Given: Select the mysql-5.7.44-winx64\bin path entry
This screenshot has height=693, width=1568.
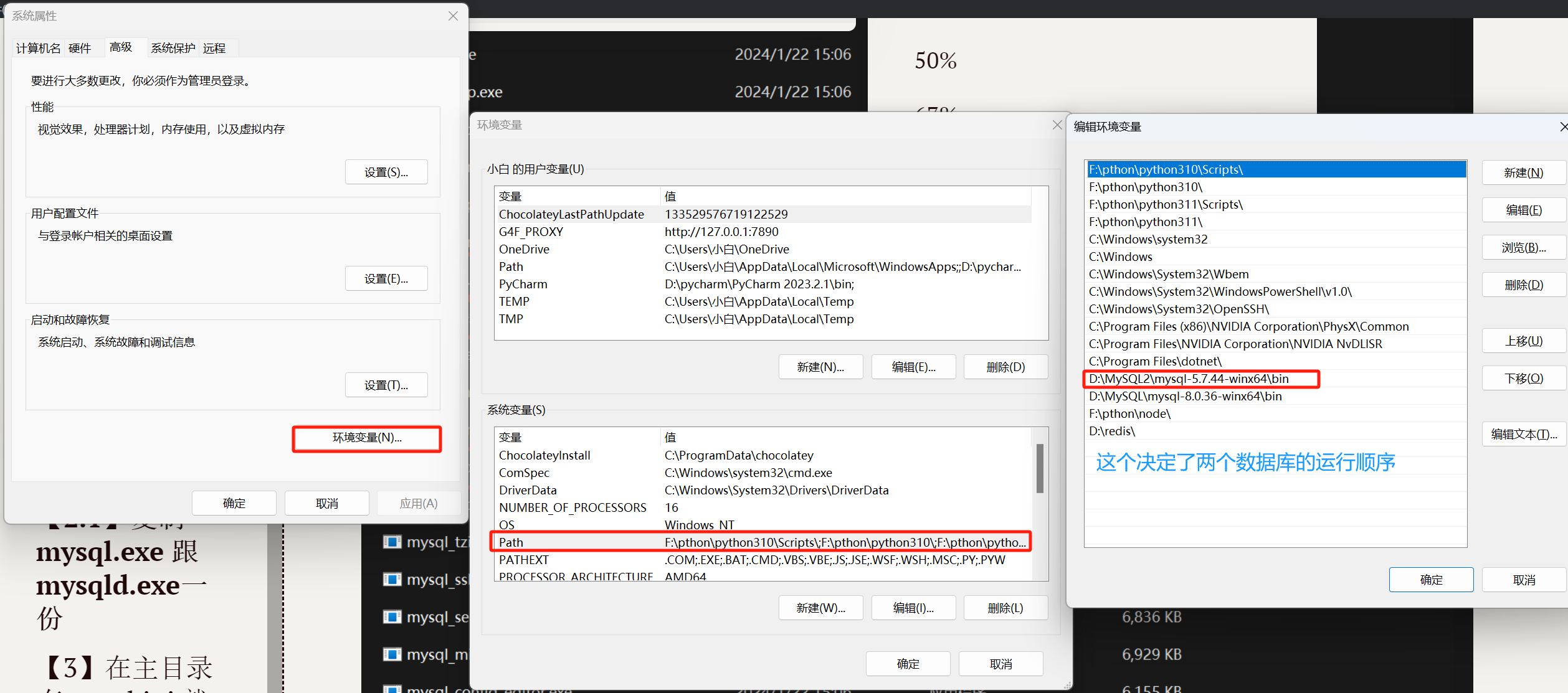Looking at the screenshot, I should (1189, 379).
